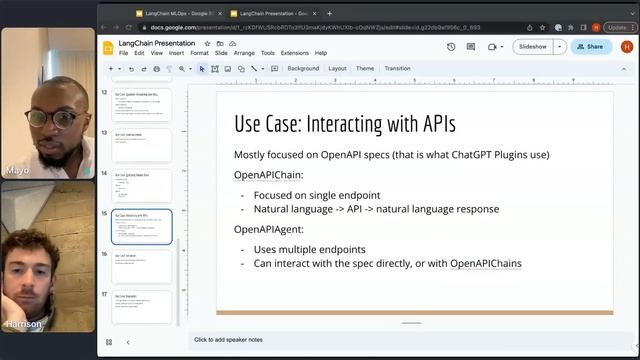This screenshot has width=640, height=360.
Task: Click the Background button
Action: [x=303, y=69]
